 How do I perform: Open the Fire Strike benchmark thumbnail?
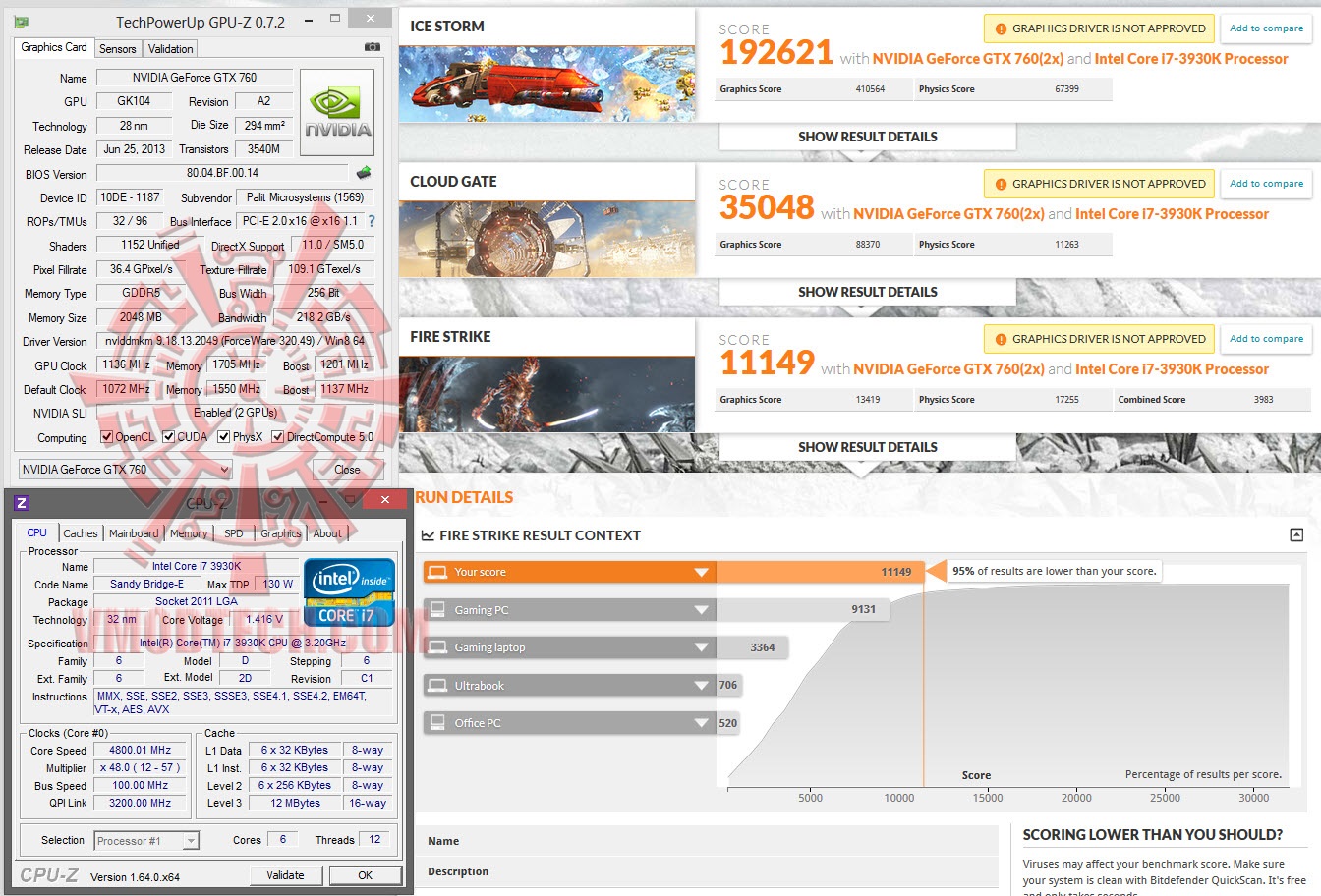coord(547,394)
